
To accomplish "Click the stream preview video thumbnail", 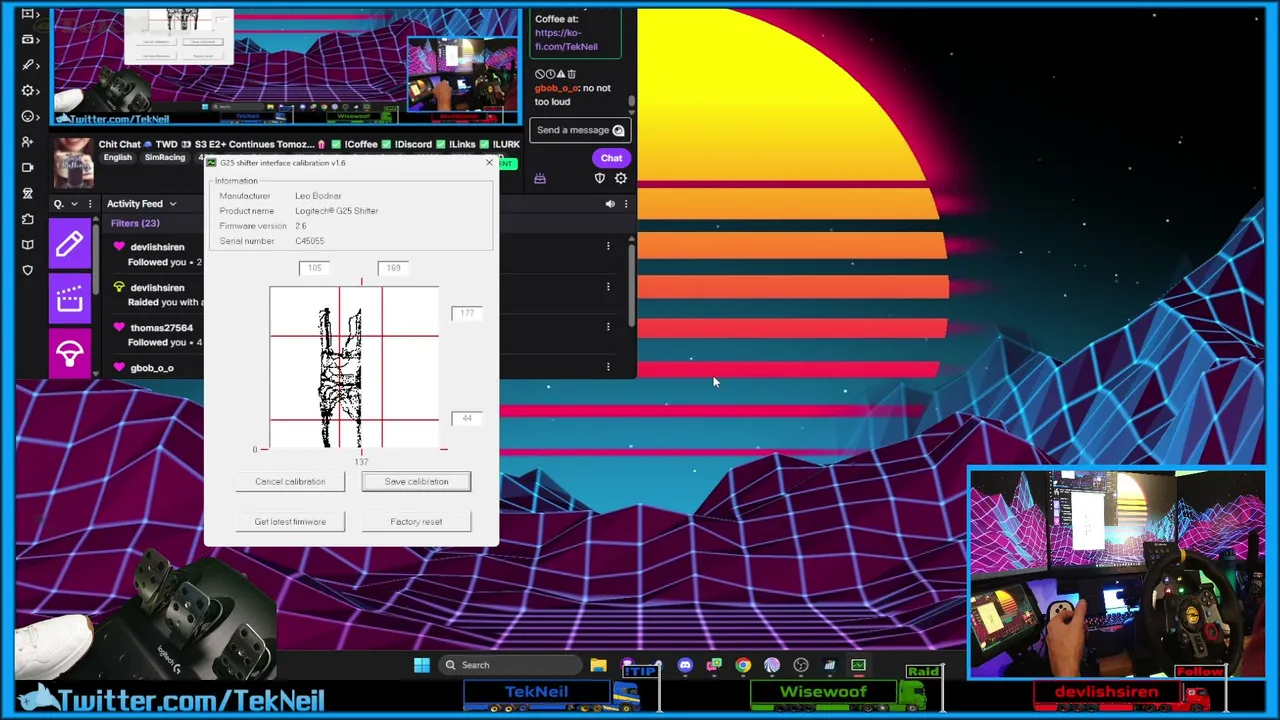I will pyautogui.click(x=286, y=68).
